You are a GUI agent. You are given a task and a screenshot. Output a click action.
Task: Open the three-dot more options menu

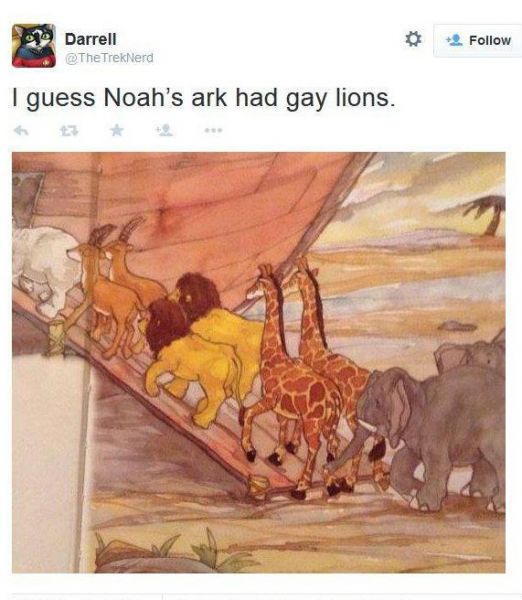pos(213,130)
